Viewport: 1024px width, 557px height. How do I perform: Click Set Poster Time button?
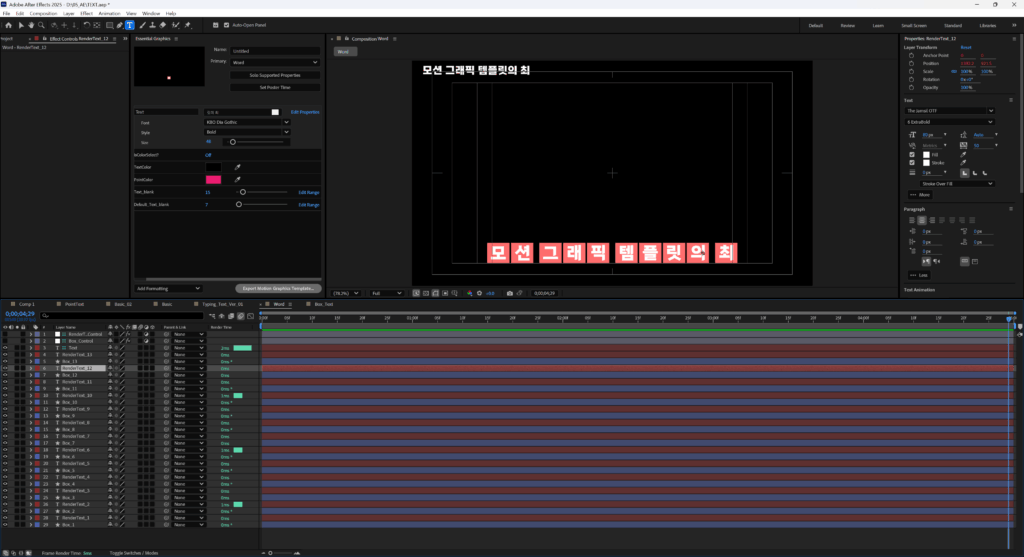(x=275, y=87)
